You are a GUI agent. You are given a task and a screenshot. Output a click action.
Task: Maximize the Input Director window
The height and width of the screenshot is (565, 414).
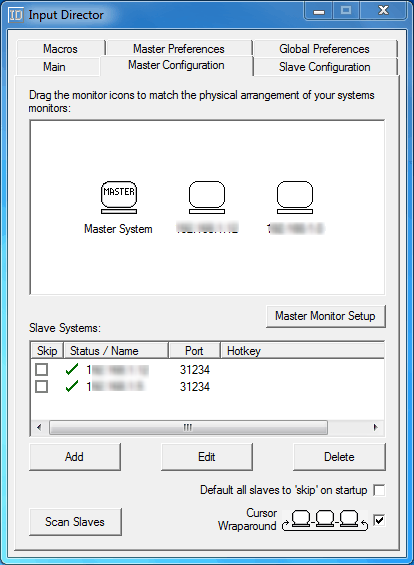(x=346, y=11)
